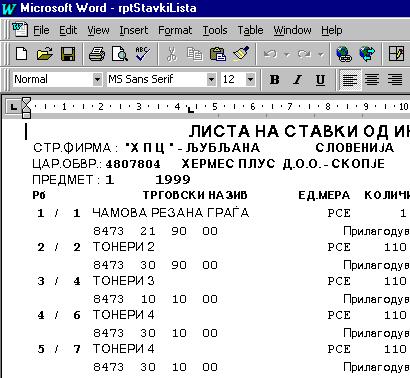Image resolution: width=410 pixels, height=378 pixels.
Task: Click the customs number 4807804
Action: 133,164
